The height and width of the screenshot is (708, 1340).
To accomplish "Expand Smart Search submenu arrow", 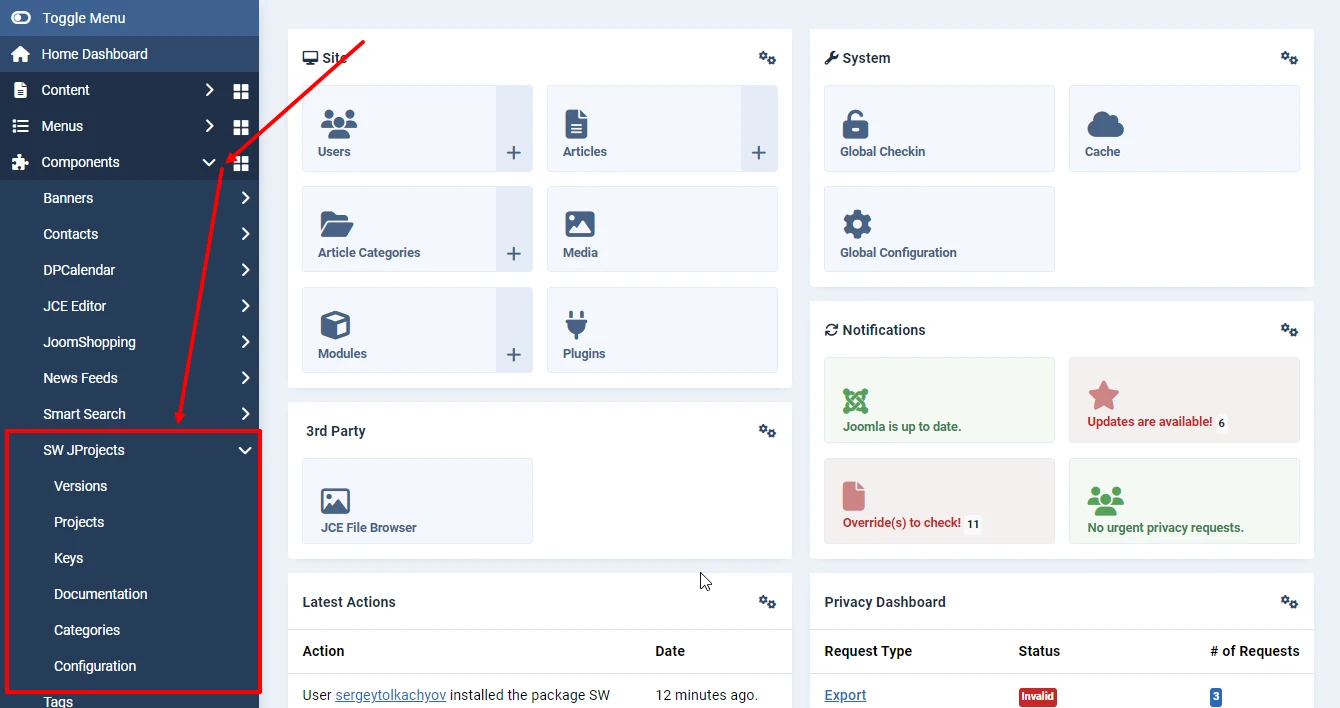I will pyautogui.click(x=246, y=414).
